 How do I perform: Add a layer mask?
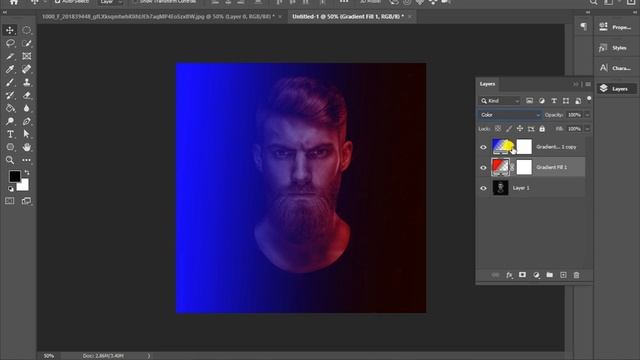[522, 275]
